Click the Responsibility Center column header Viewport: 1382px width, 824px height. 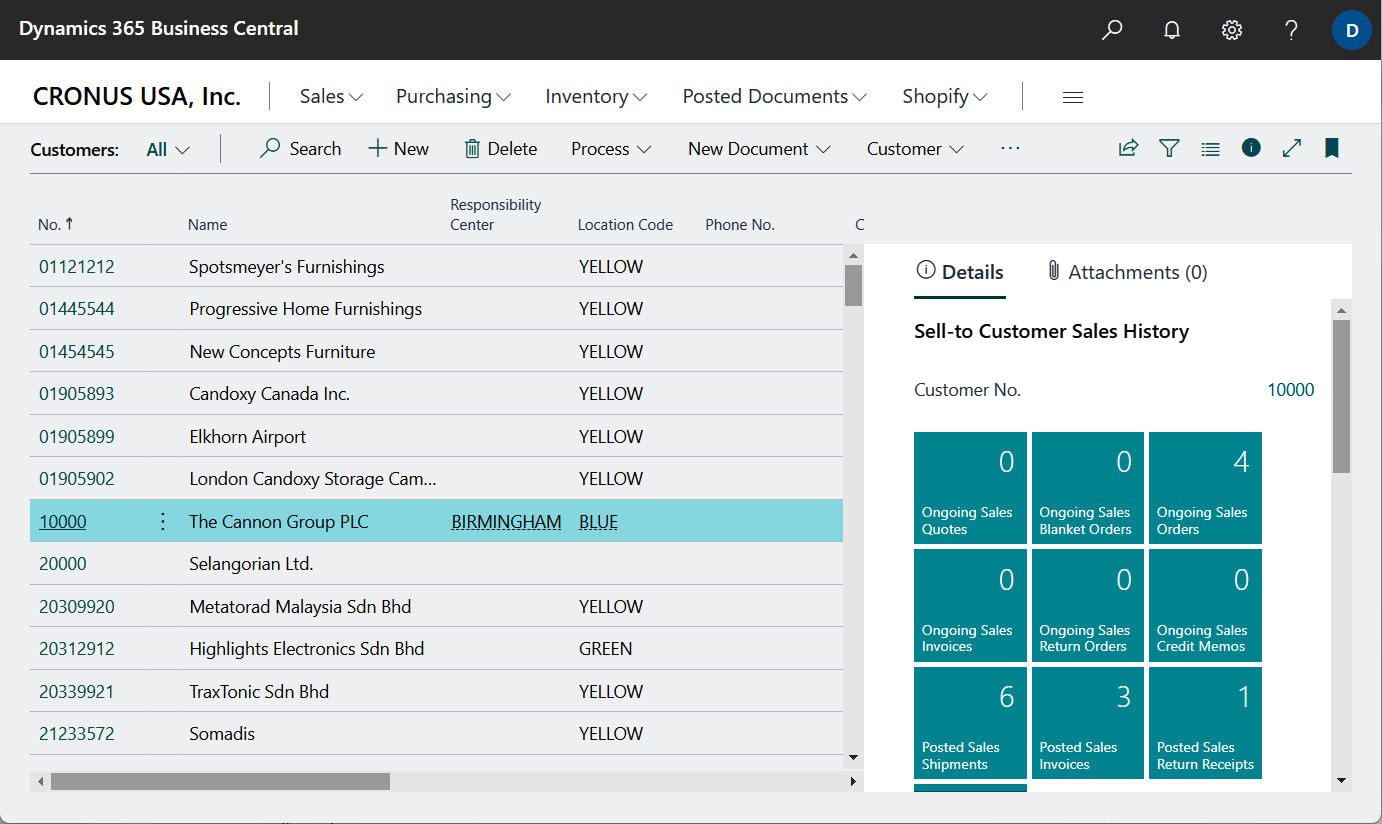click(496, 215)
